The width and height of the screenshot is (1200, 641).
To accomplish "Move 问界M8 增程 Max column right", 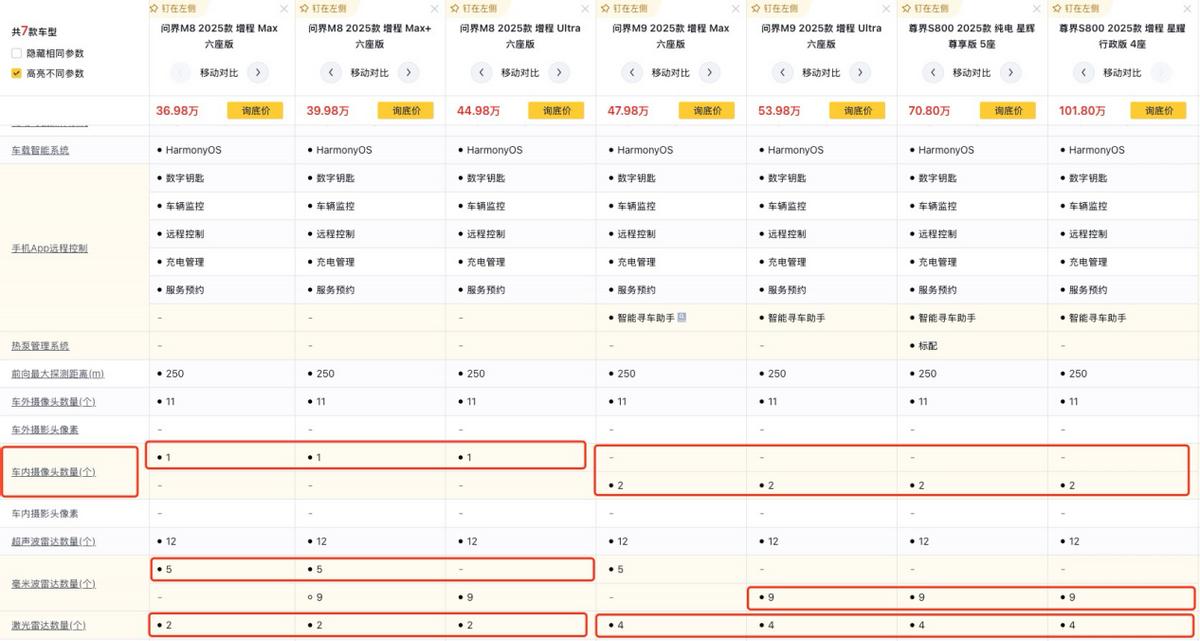I will (258, 72).
